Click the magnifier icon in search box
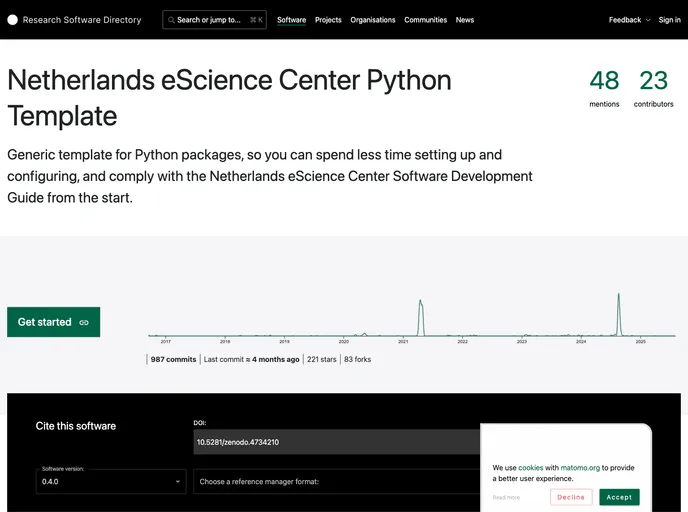 coord(171,20)
